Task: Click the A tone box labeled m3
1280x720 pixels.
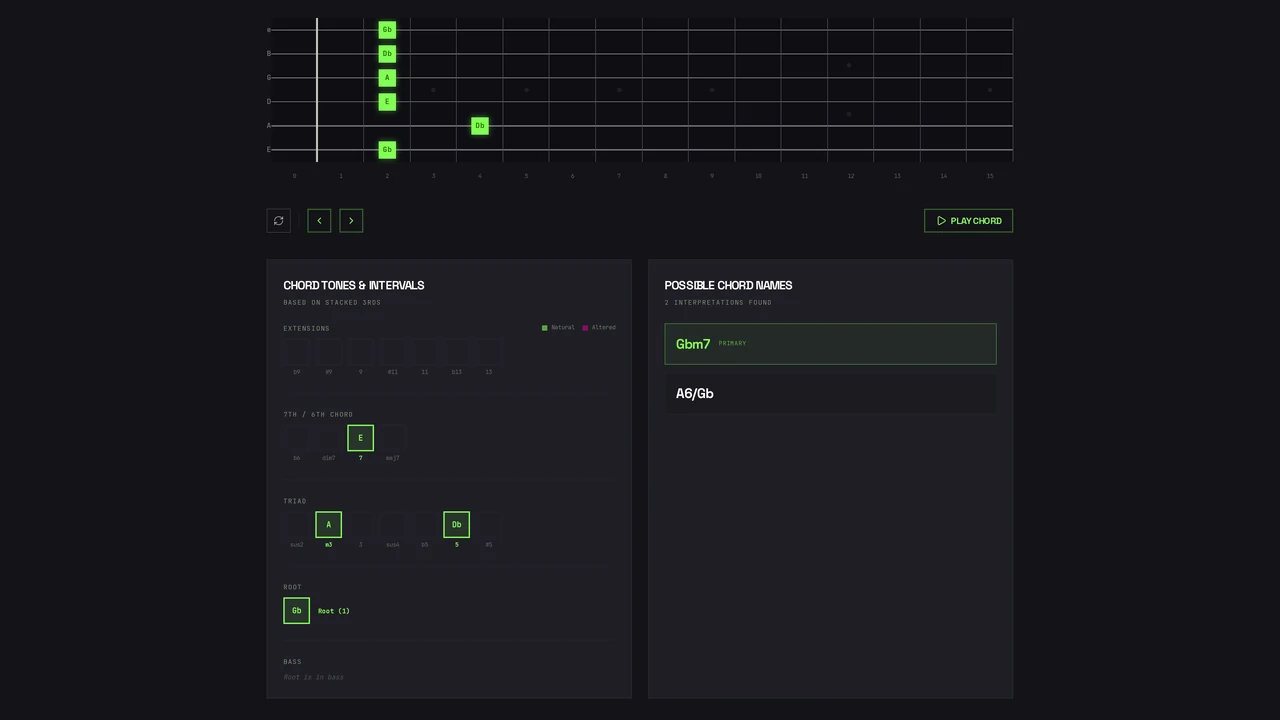Action: (x=329, y=525)
